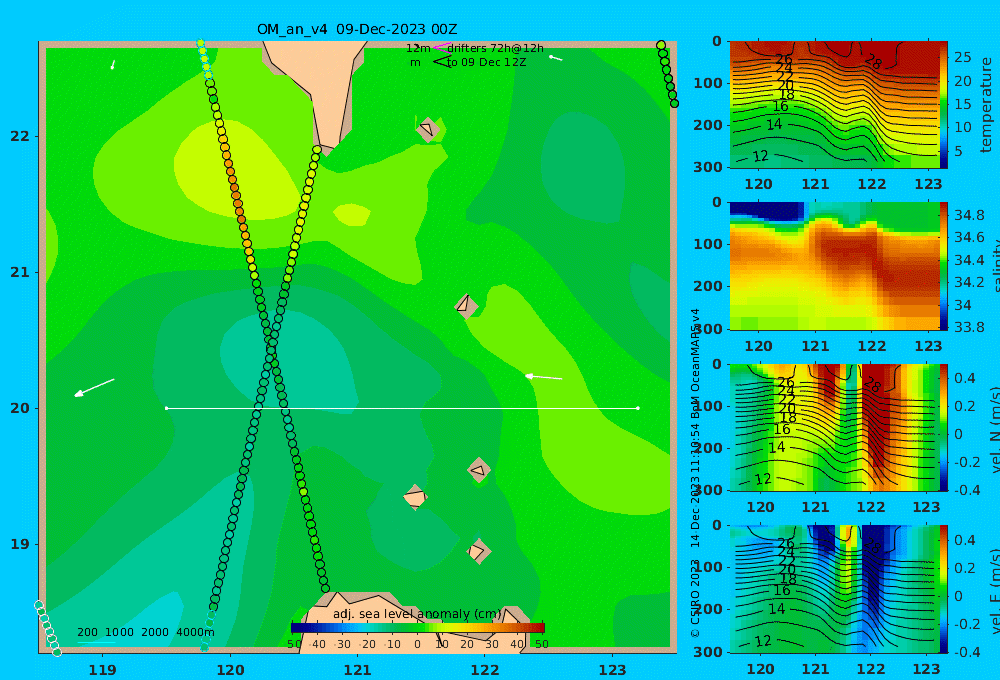The width and height of the screenshot is (1000, 680).
Task: Click the depth legend '200 1000 2000 4000m'
Action: coord(145,632)
